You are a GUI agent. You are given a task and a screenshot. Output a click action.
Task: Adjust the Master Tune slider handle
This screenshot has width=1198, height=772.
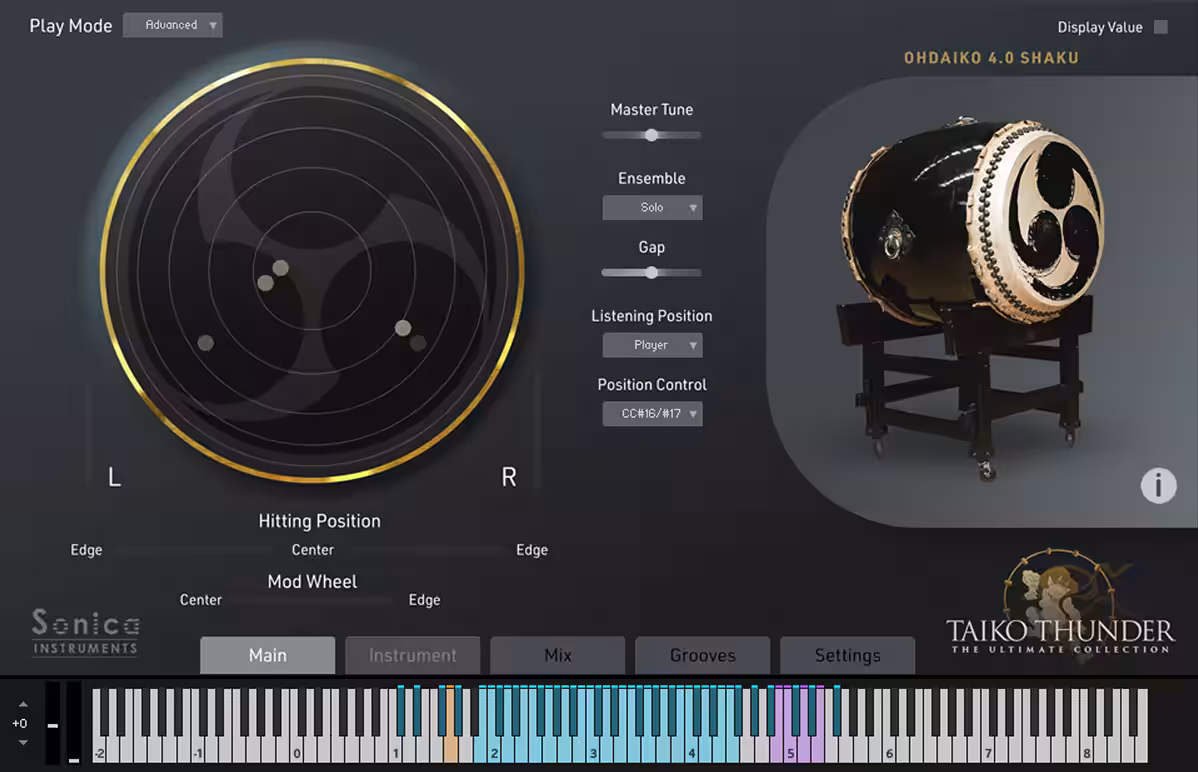(x=651, y=135)
